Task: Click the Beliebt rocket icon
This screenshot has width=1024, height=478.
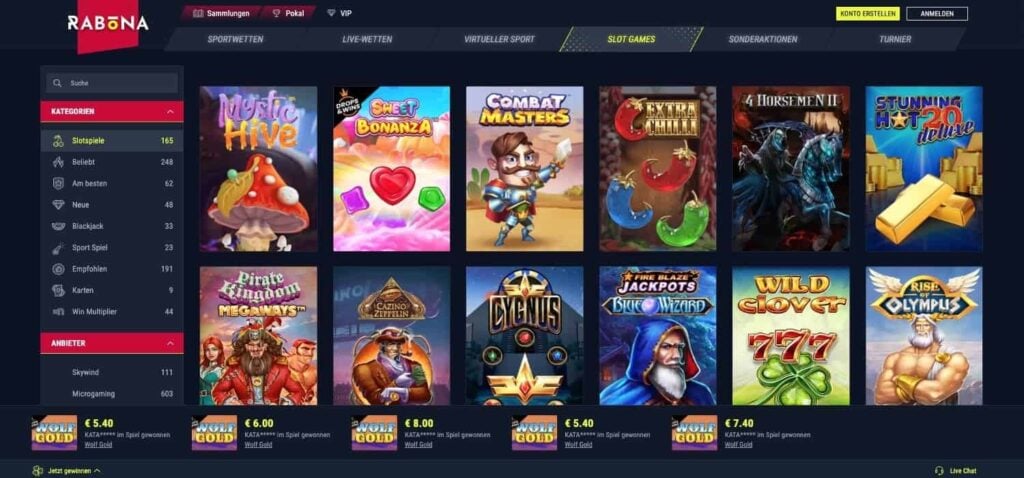Action: [x=58, y=162]
